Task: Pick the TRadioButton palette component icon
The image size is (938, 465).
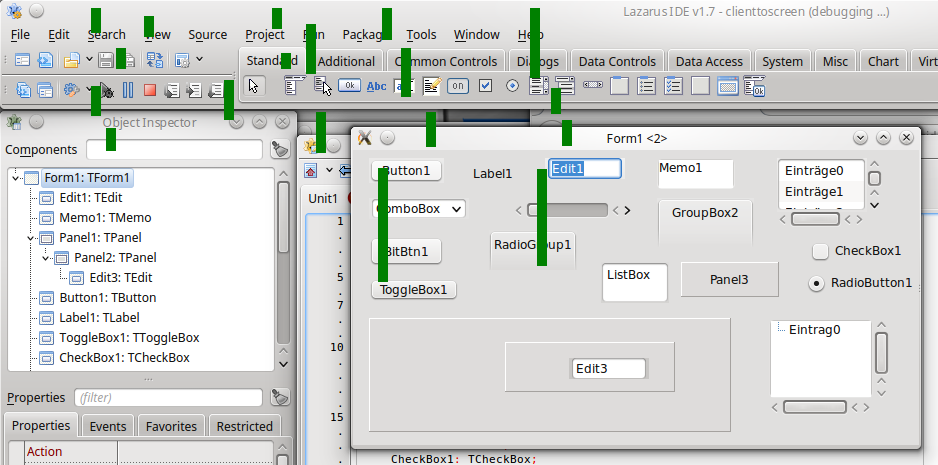Action: tap(512, 86)
